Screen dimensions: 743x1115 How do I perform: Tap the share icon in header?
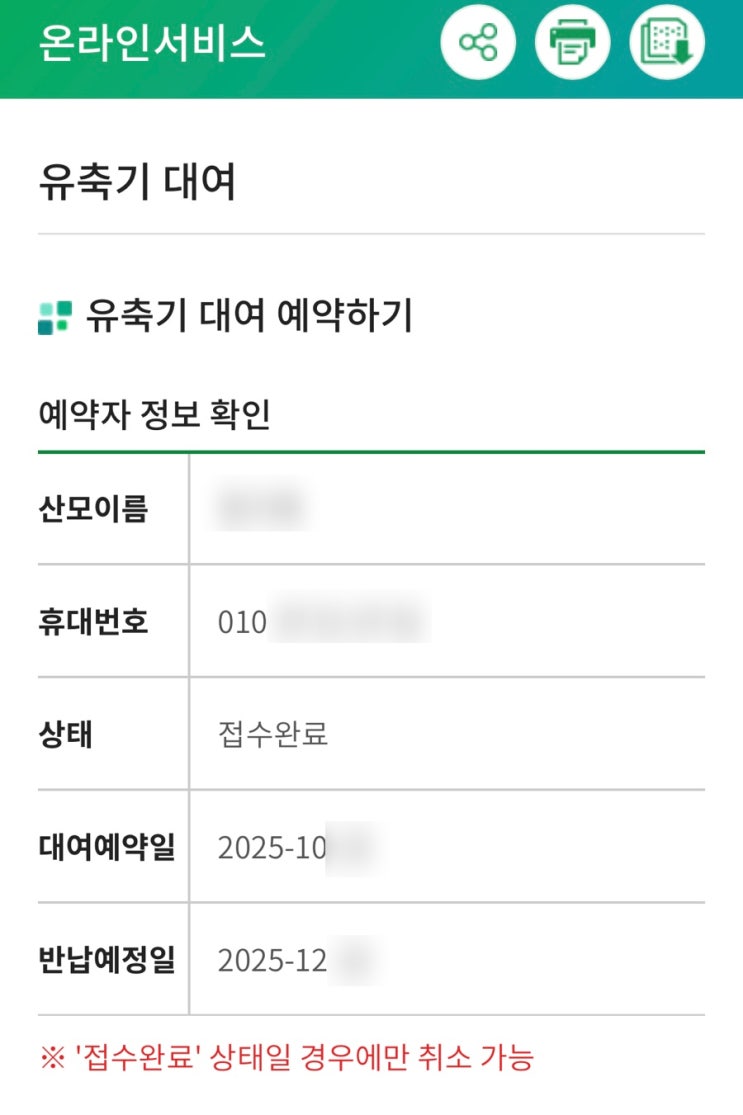pos(478,43)
